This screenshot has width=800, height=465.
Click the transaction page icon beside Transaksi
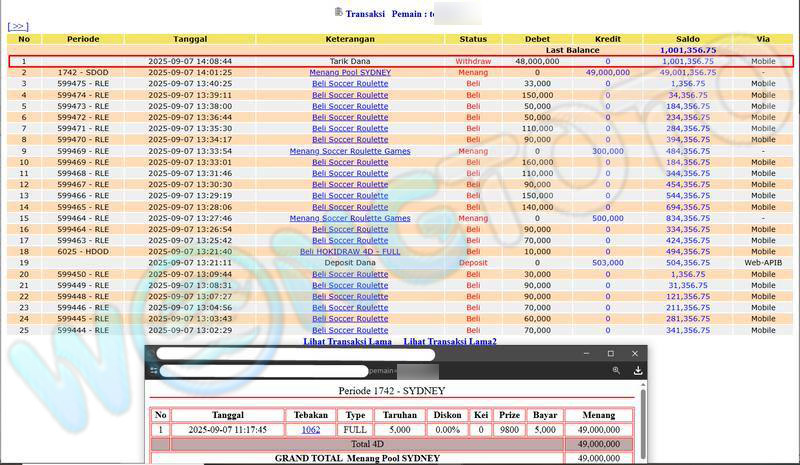(339, 13)
